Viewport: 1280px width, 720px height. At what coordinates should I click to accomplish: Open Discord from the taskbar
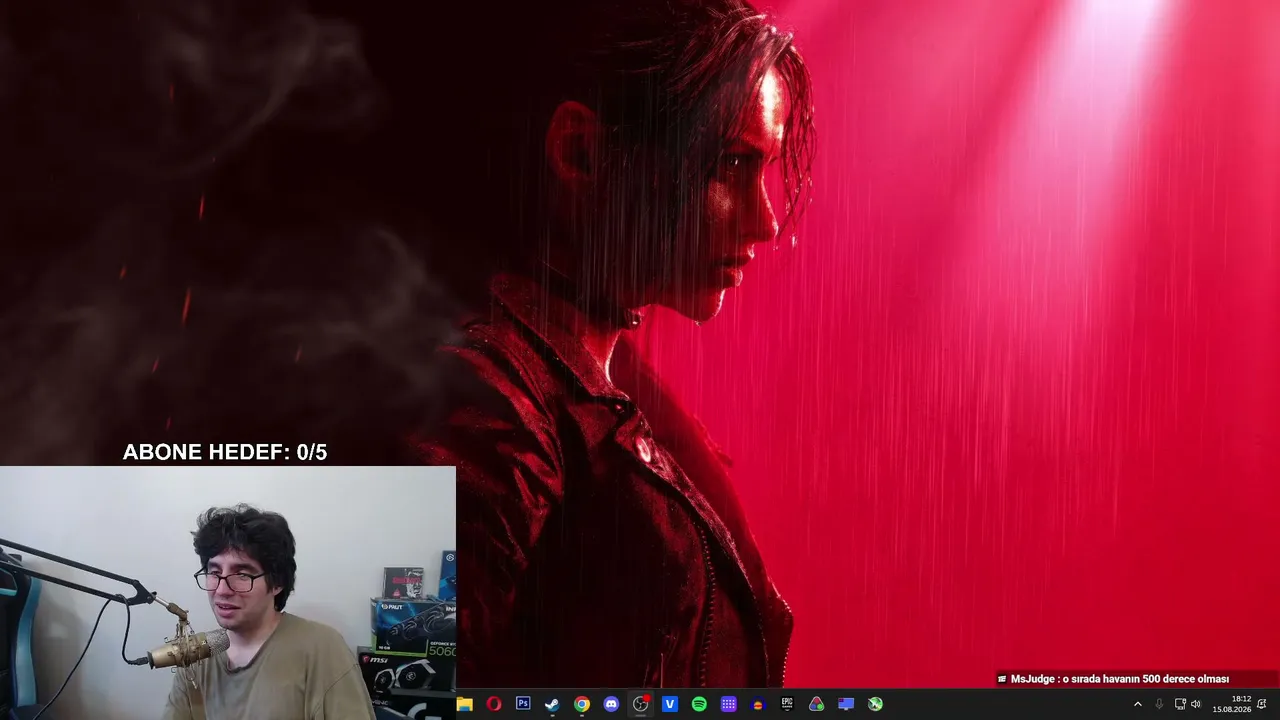coord(611,704)
